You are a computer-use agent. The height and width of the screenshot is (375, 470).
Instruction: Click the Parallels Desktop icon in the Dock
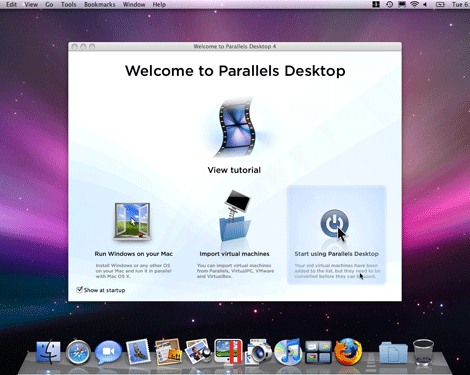click(x=229, y=351)
